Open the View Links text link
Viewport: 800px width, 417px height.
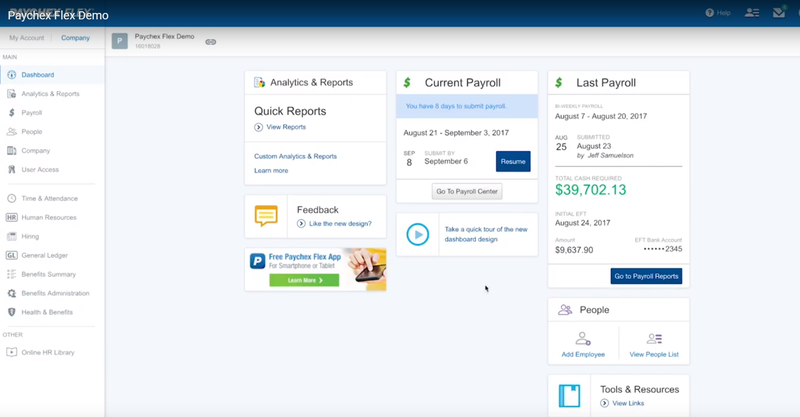point(628,403)
